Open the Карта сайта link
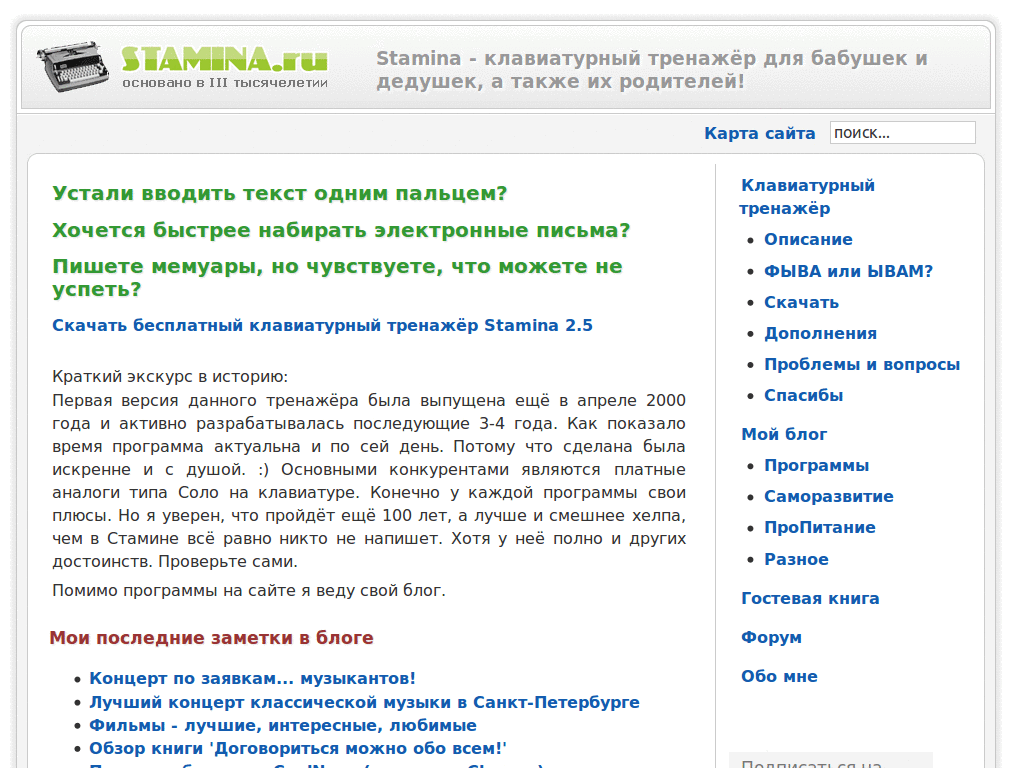Image resolution: width=1024 pixels, height=768 pixels. pyautogui.click(x=760, y=133)
